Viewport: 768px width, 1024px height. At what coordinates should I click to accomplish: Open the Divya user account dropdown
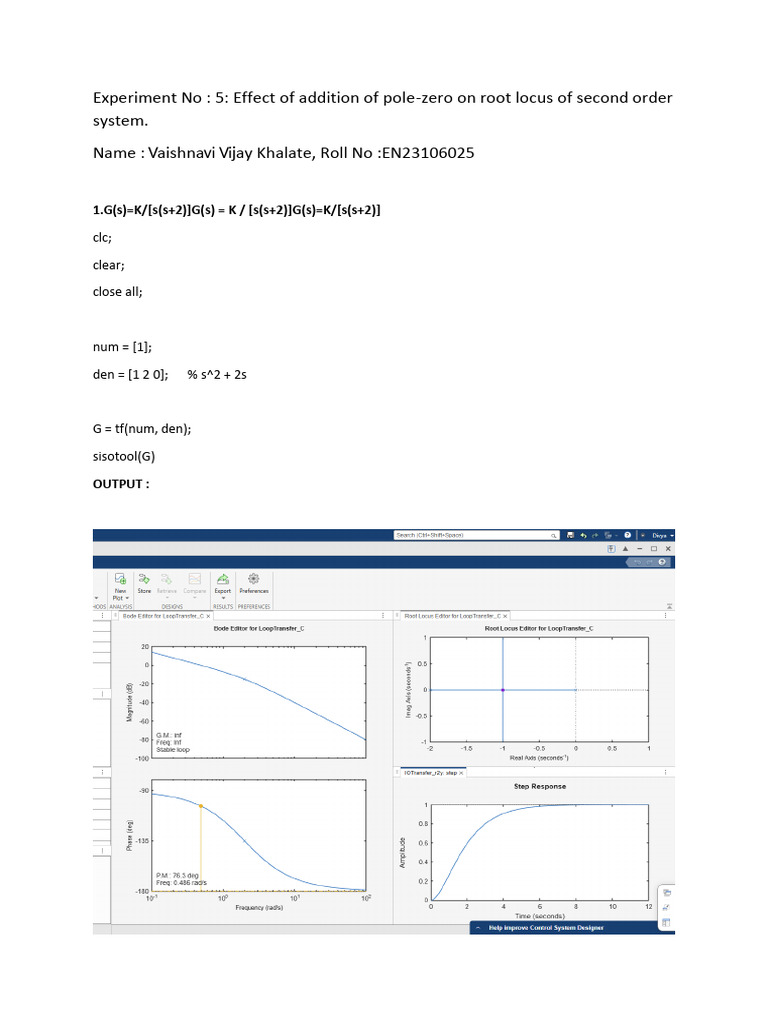(x=662, y=536)
